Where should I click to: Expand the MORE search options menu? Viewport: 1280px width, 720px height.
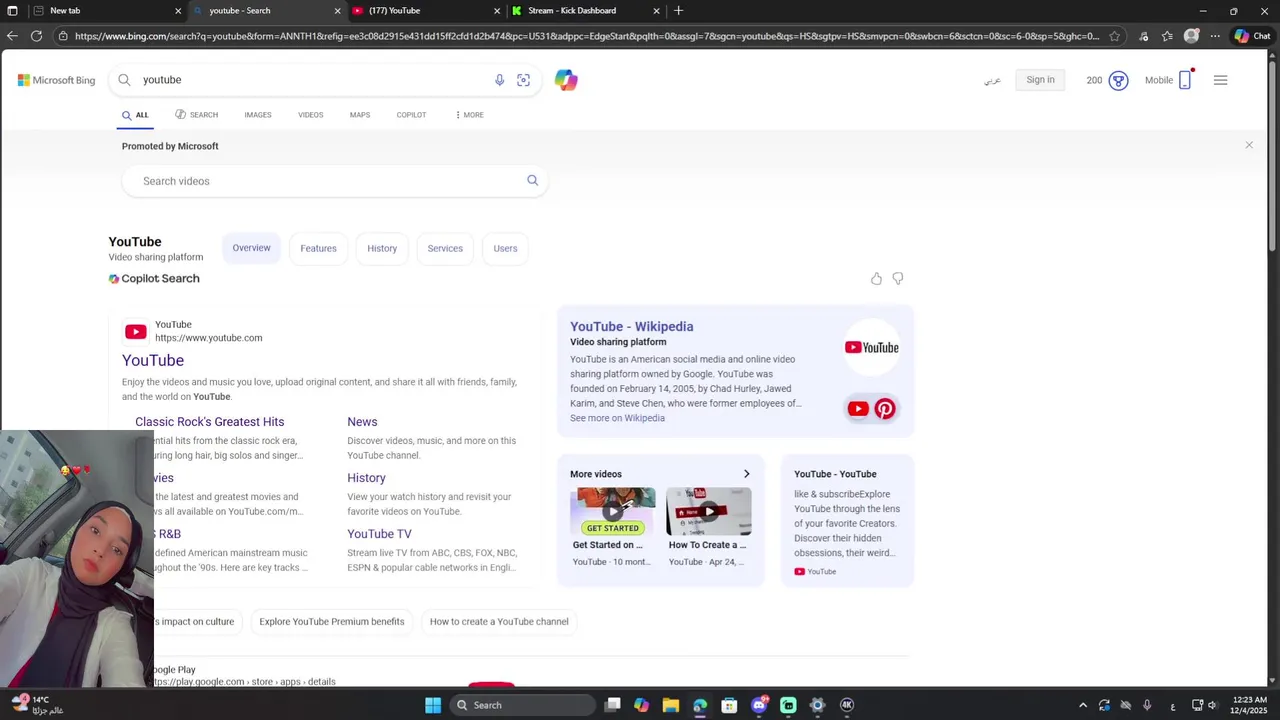pyautogui.click(x=469, y=115)
